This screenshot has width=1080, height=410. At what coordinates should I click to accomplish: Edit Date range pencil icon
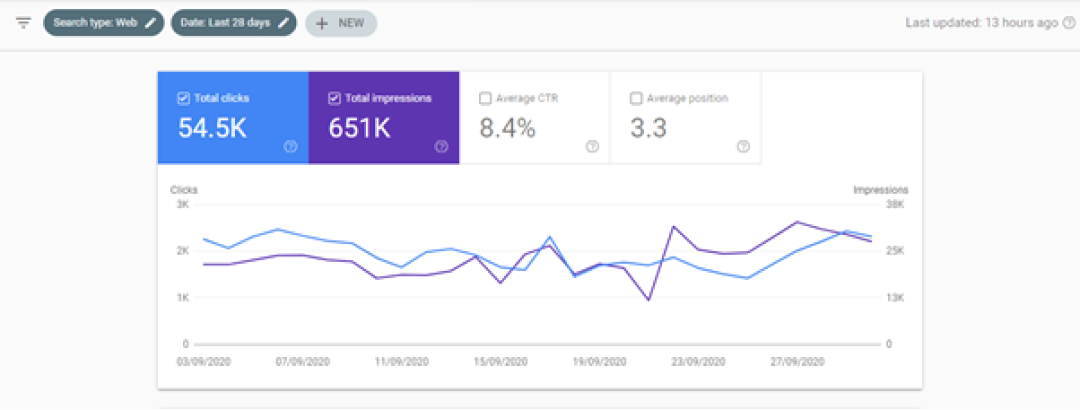click(x=284, y=23)
